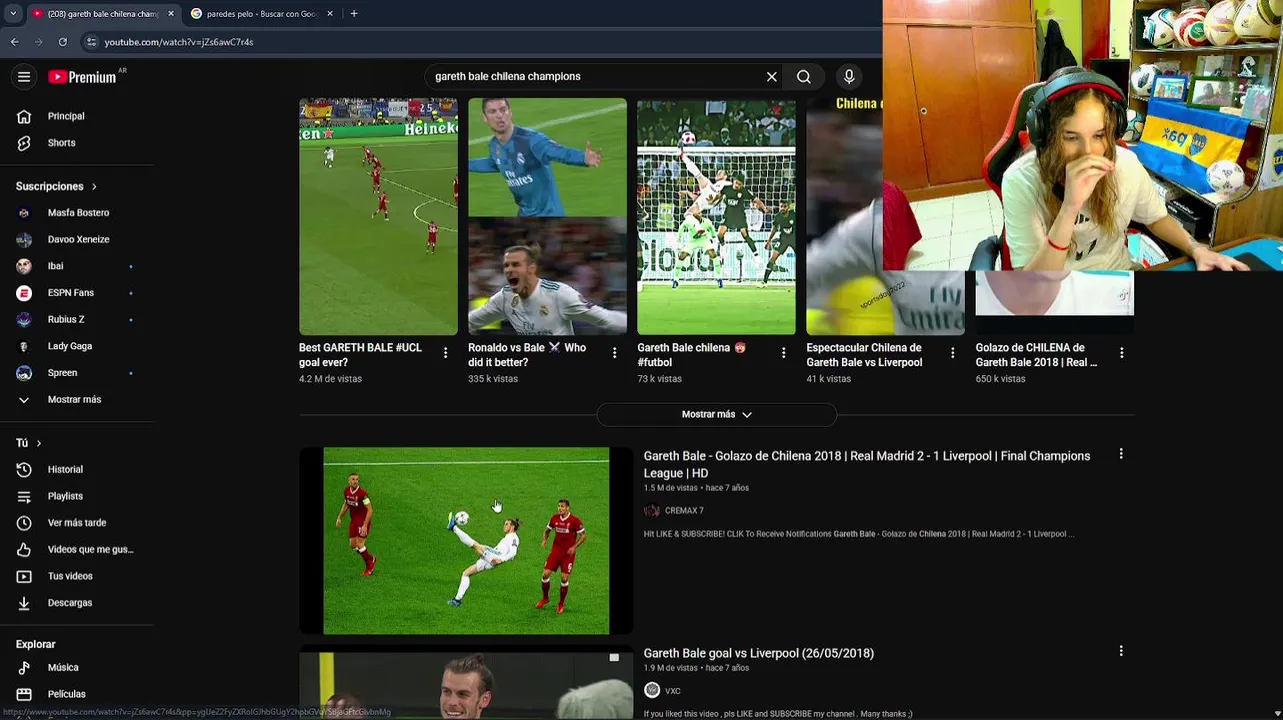Switch to paredes pelo Google search tab

(262, 13)
